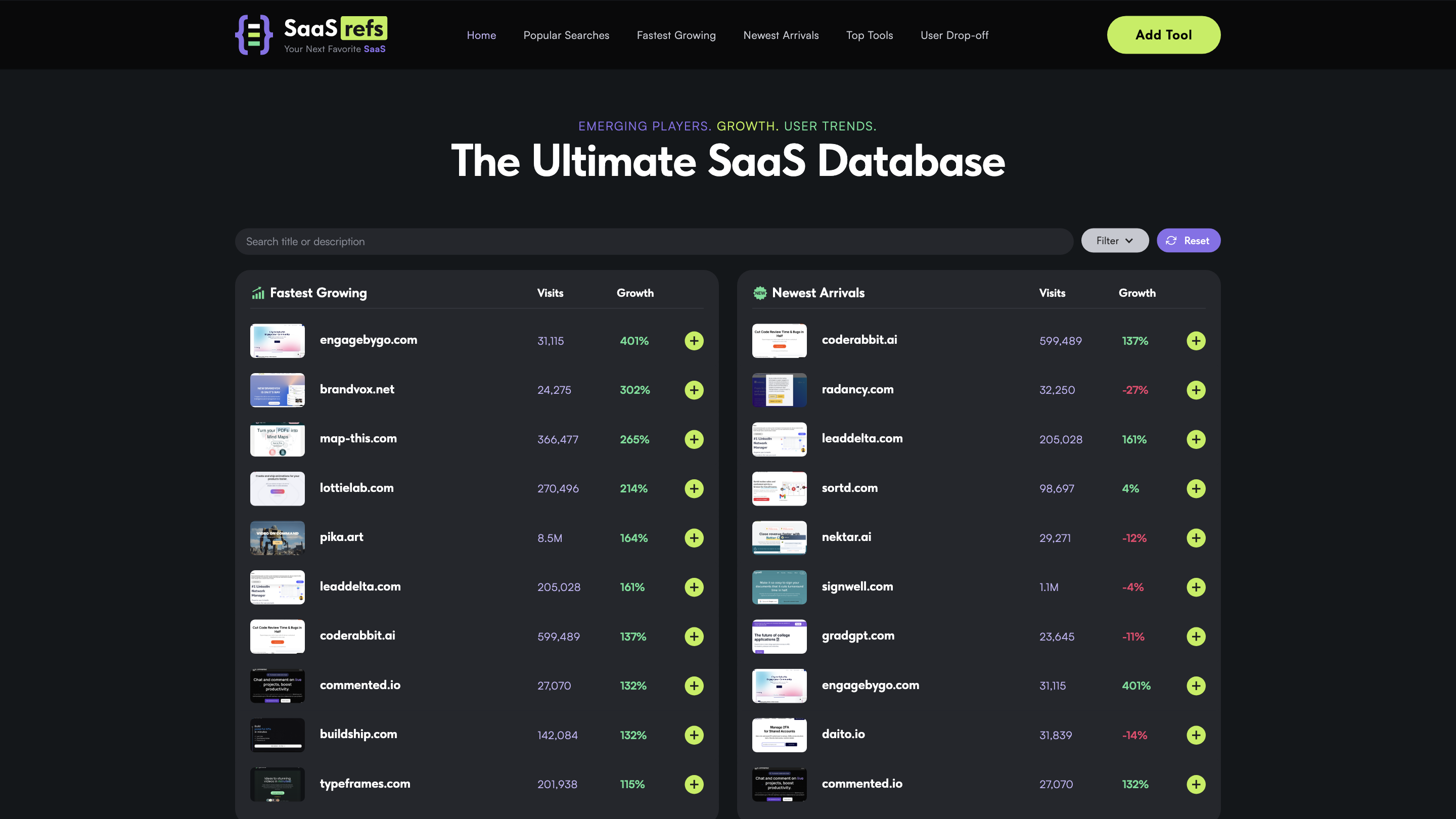Open the Filter dropdown
Image resolution: width=1456 pixels, height=819 pixels.
(1114, 241)
